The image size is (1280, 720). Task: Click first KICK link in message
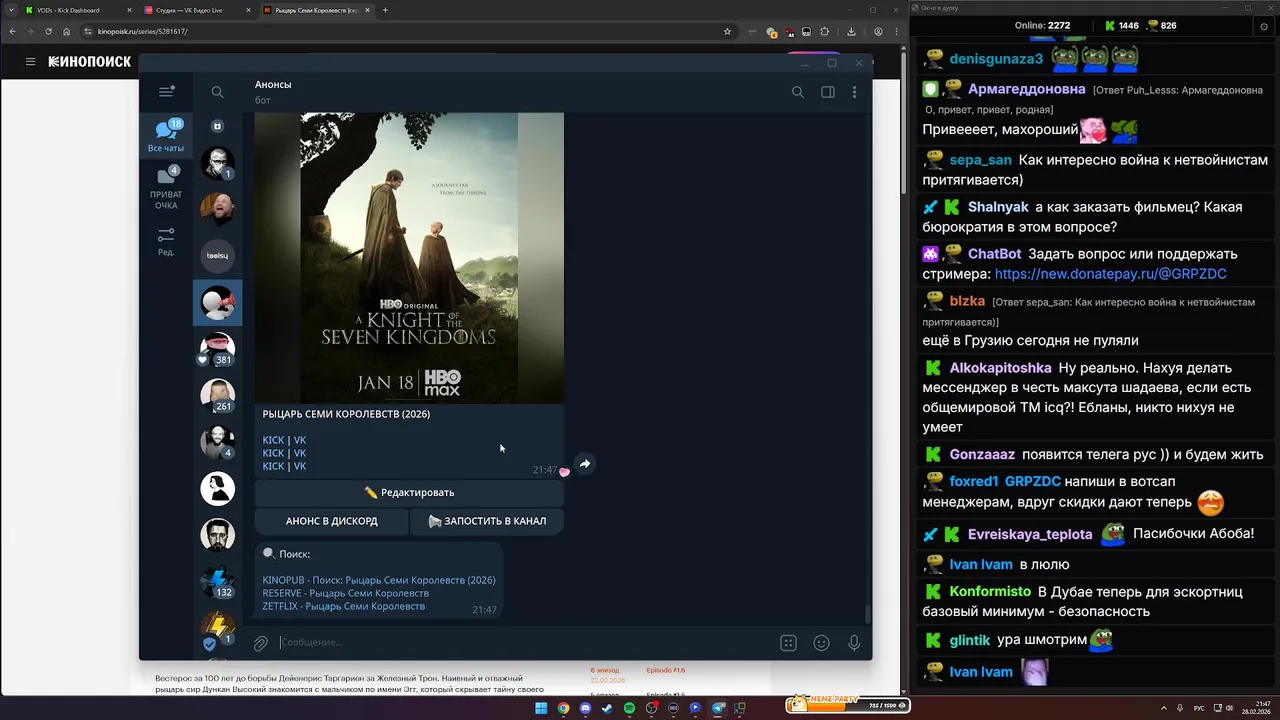pyautogui.click(x=273, y=440)
